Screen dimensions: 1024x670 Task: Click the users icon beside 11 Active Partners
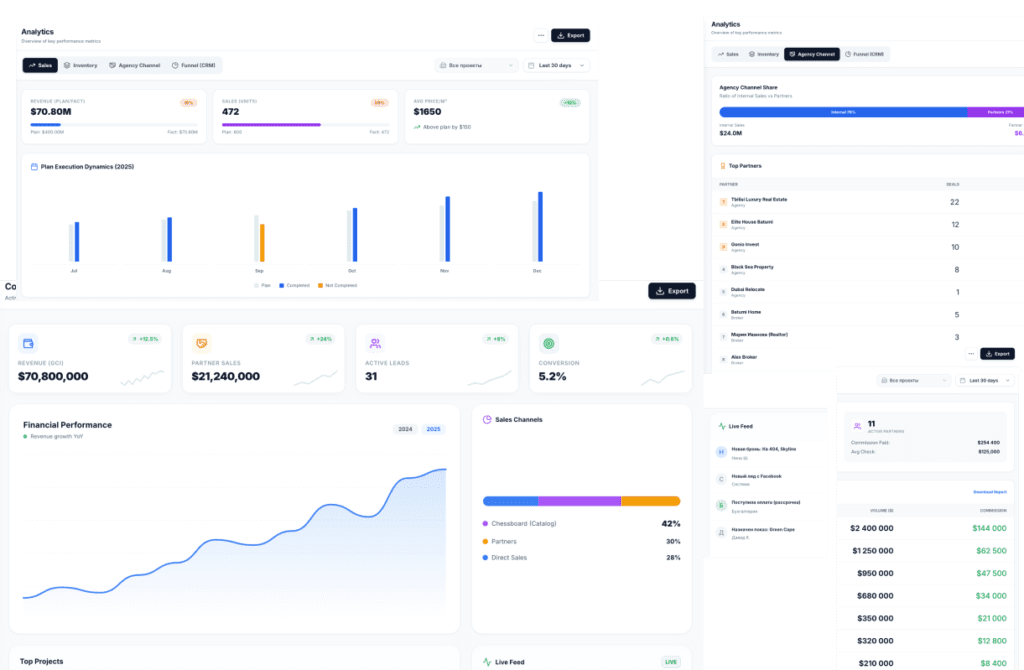[857, 426]
